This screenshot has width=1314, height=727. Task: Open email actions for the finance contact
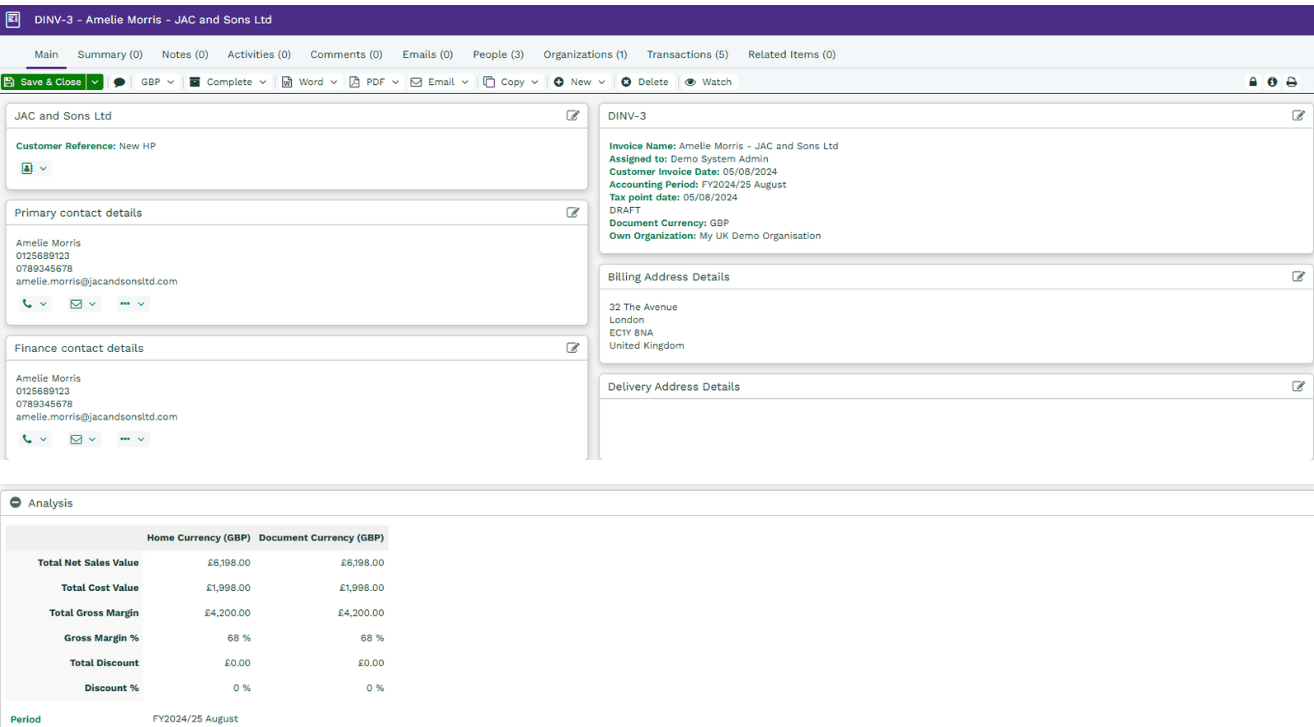click(x=83, y=439)
